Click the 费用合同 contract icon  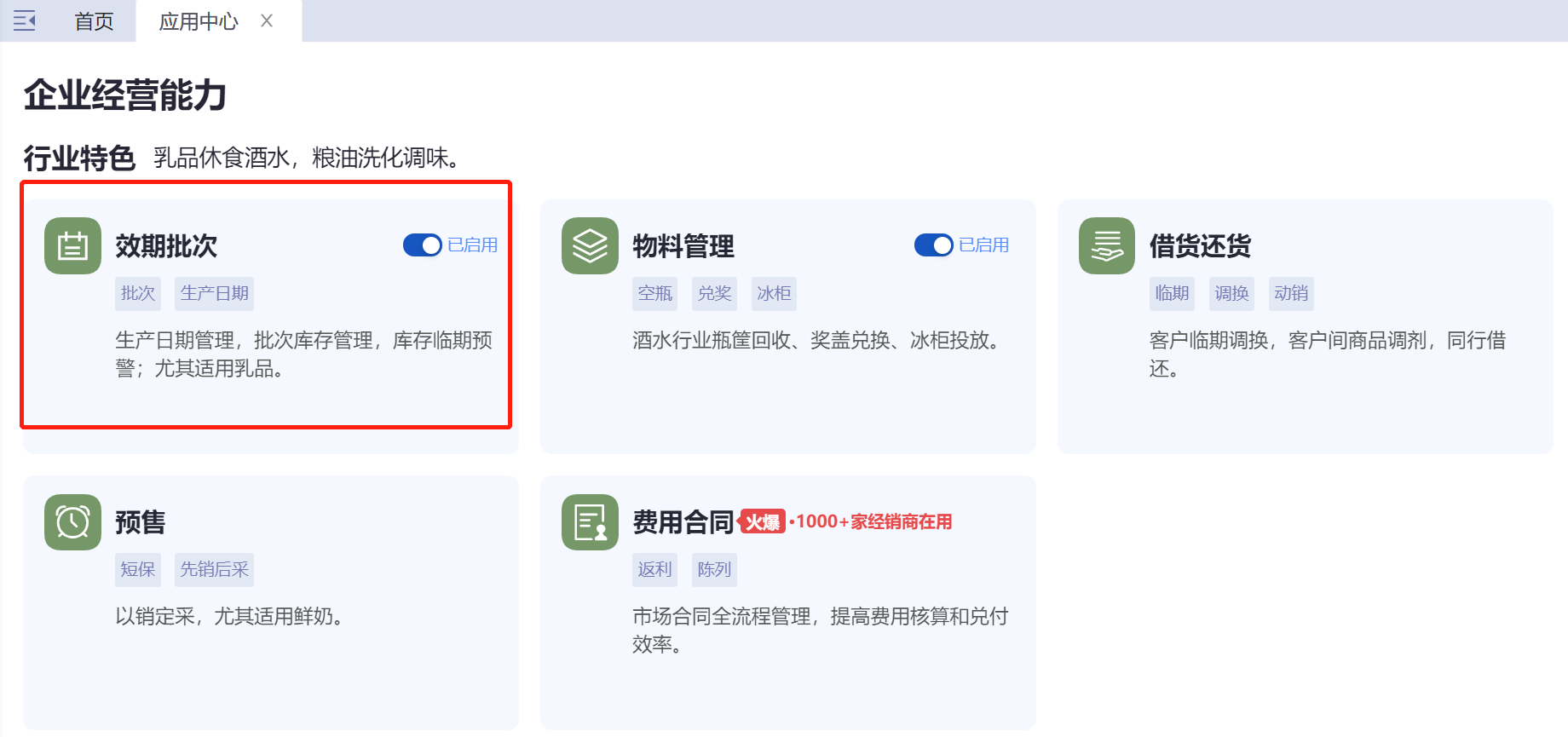(x=590, y=522)
